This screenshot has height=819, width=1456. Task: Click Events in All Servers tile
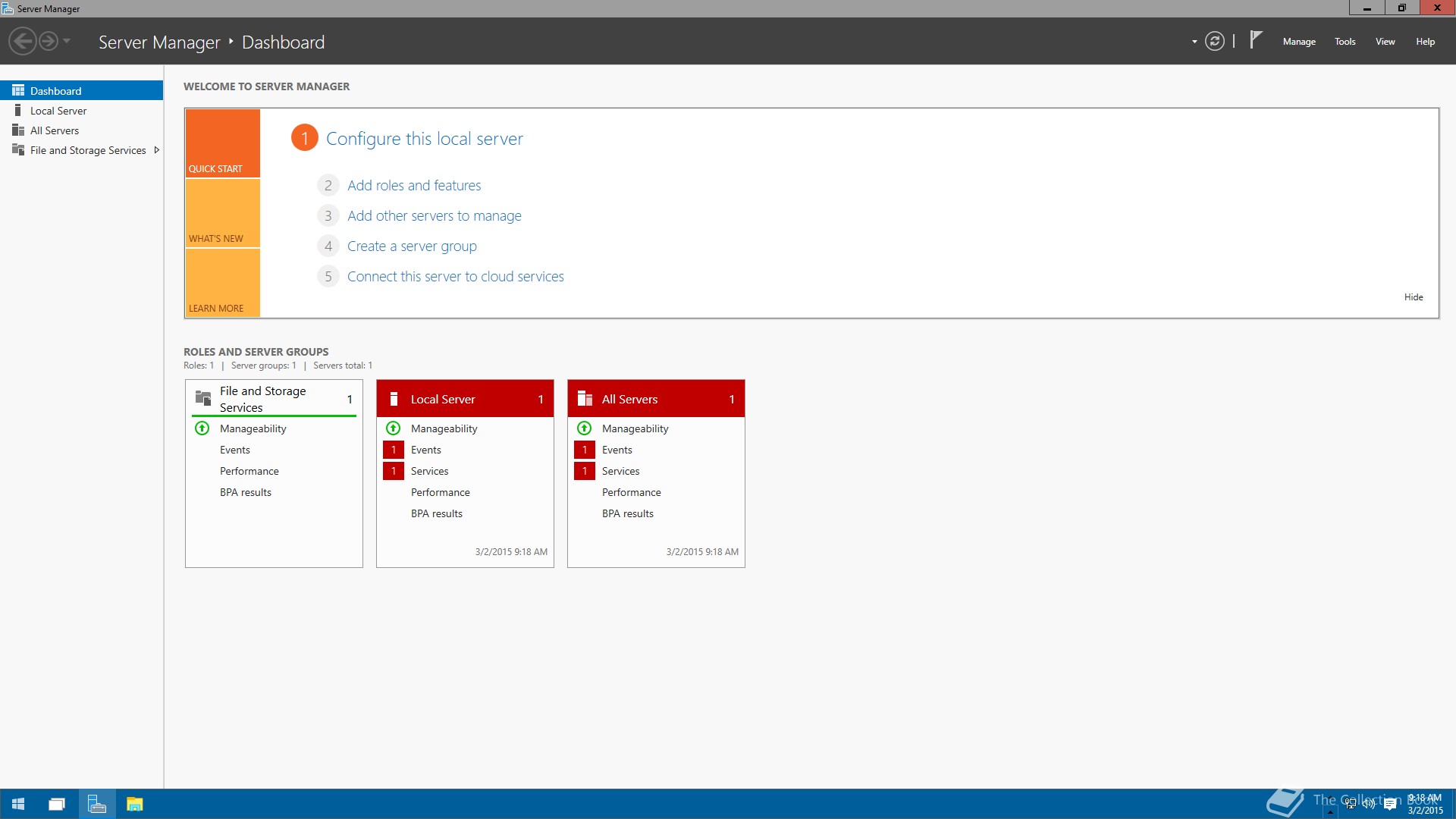pos(617,450)
